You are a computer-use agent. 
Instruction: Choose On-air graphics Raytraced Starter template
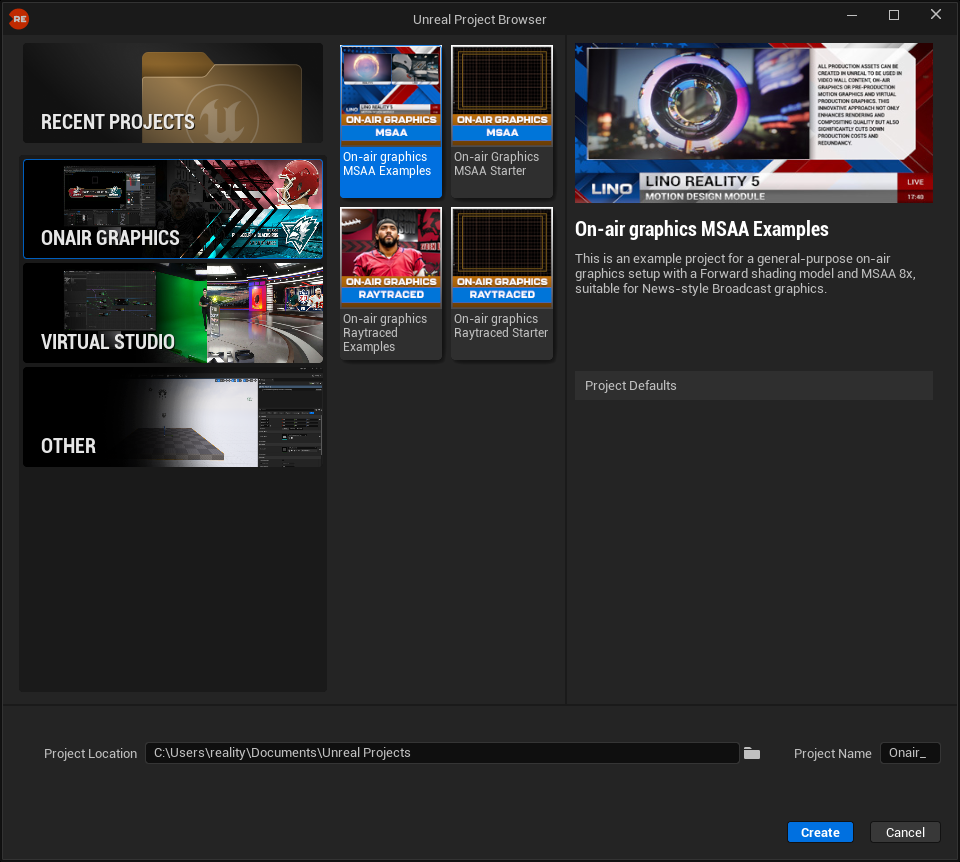(502, 283)
